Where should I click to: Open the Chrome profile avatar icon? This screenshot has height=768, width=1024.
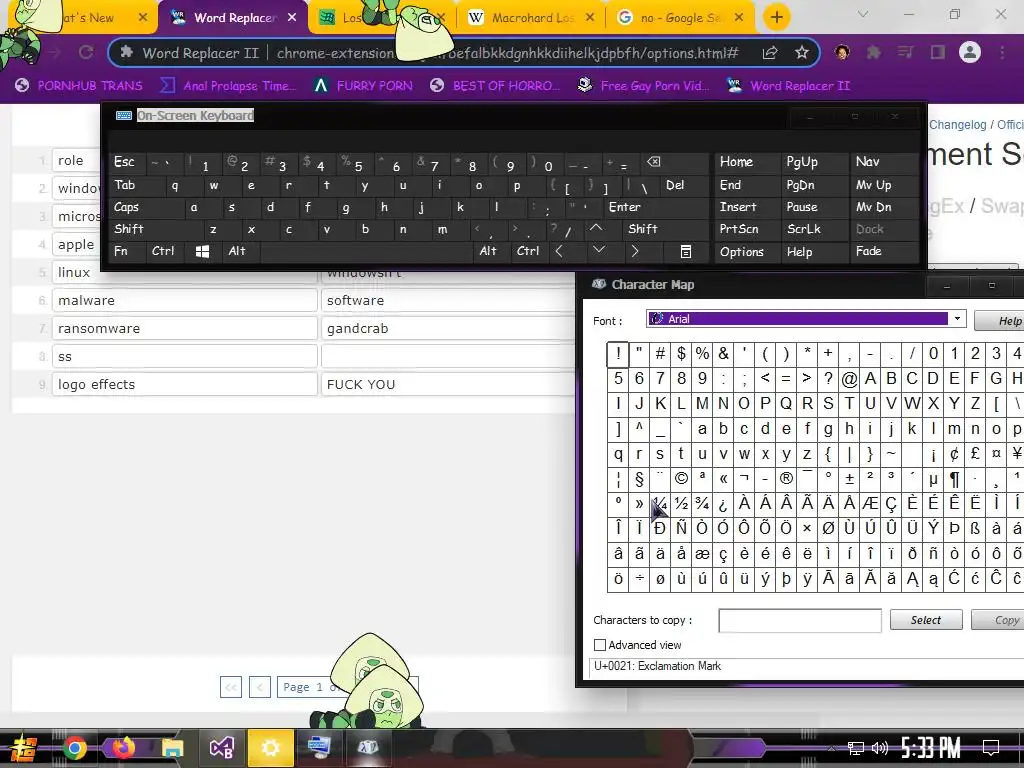point(970,52)
